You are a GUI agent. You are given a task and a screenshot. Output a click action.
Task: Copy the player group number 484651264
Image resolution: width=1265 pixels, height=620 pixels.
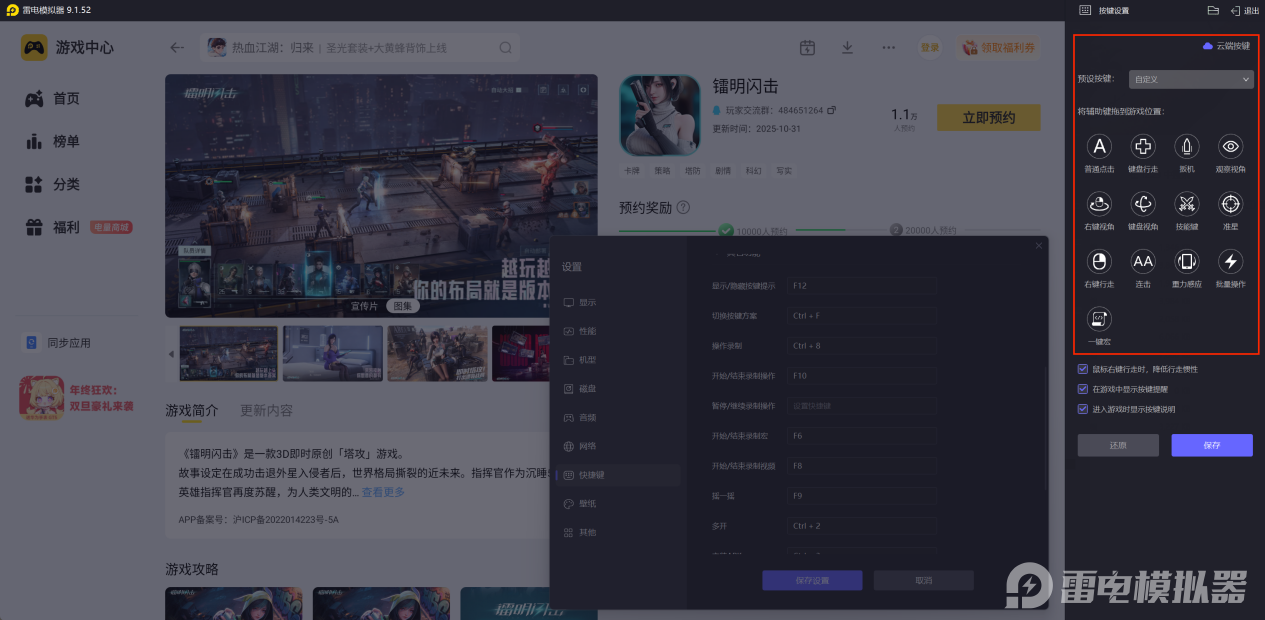click(x=830, y=110)
